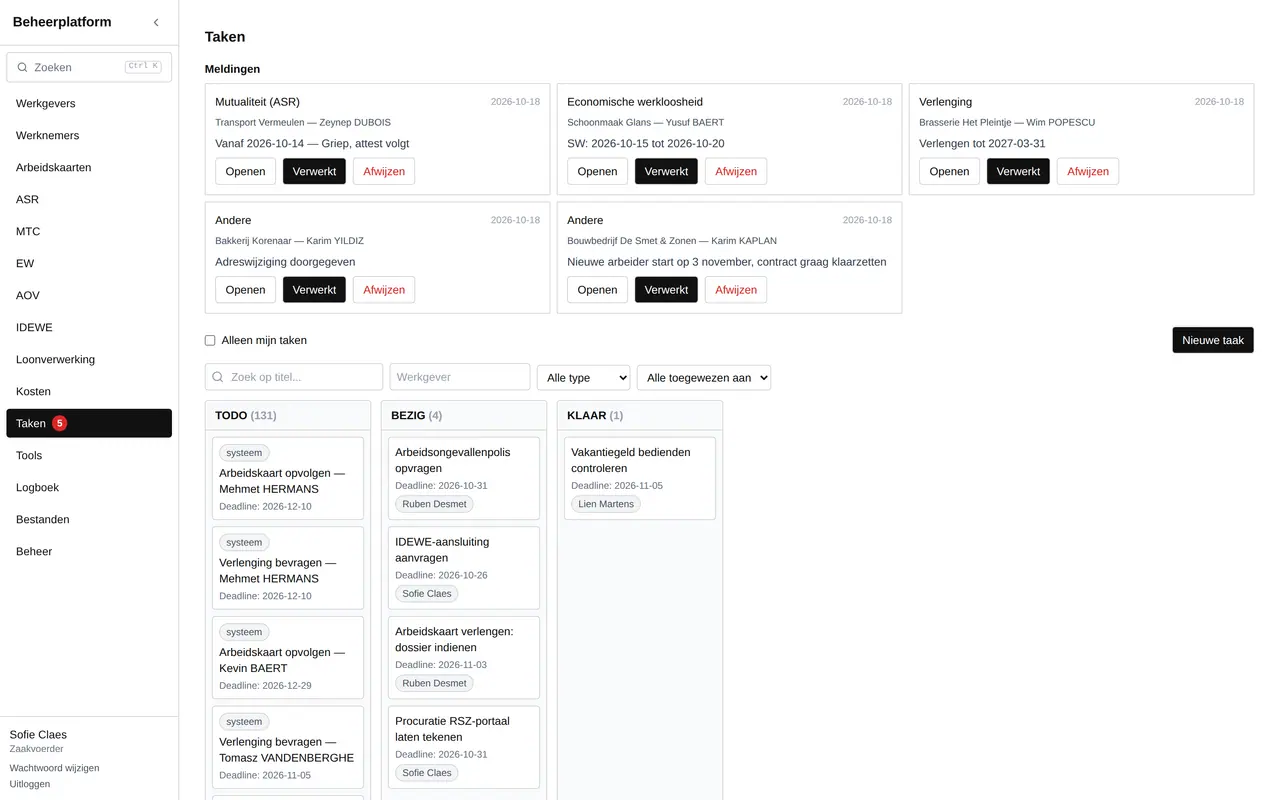This screenshot has width=1280, height=800.
Task: Click the Zoek op titel search field
Action: point(294,377)
